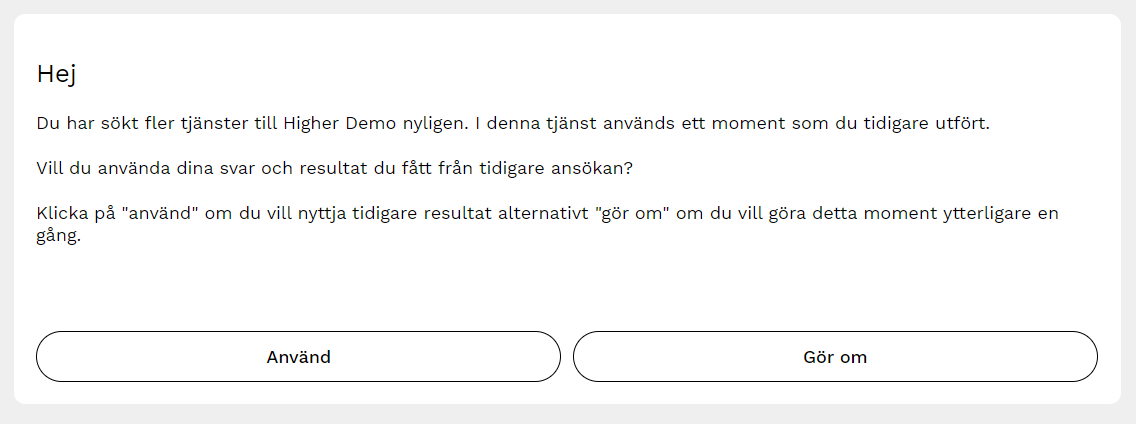Image resolution: width=1136 pixels, height=424 pixels.
Task: Click the word Du starting first paragraph
Action: click(48, 124)
